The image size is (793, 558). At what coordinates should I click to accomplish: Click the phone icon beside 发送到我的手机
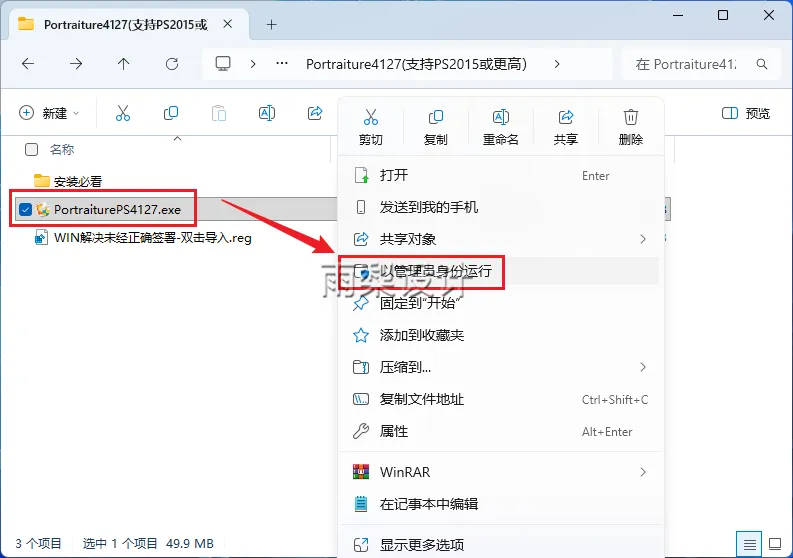click(361, 207)
